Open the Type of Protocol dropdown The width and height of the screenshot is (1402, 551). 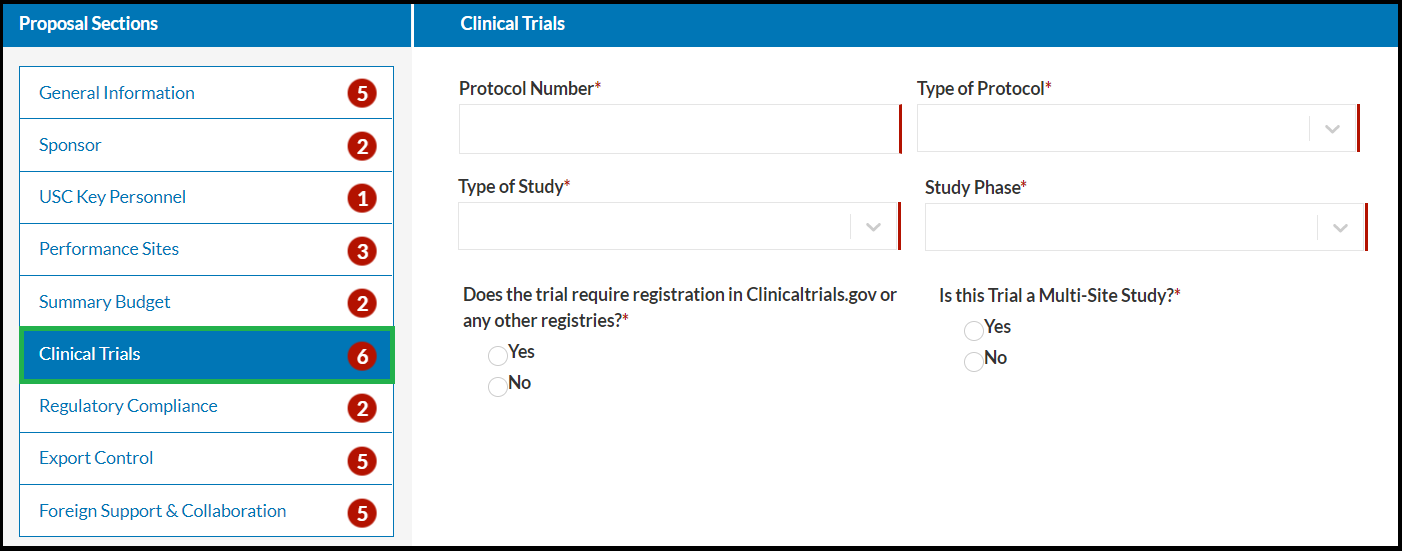[x=1136, y=129]
